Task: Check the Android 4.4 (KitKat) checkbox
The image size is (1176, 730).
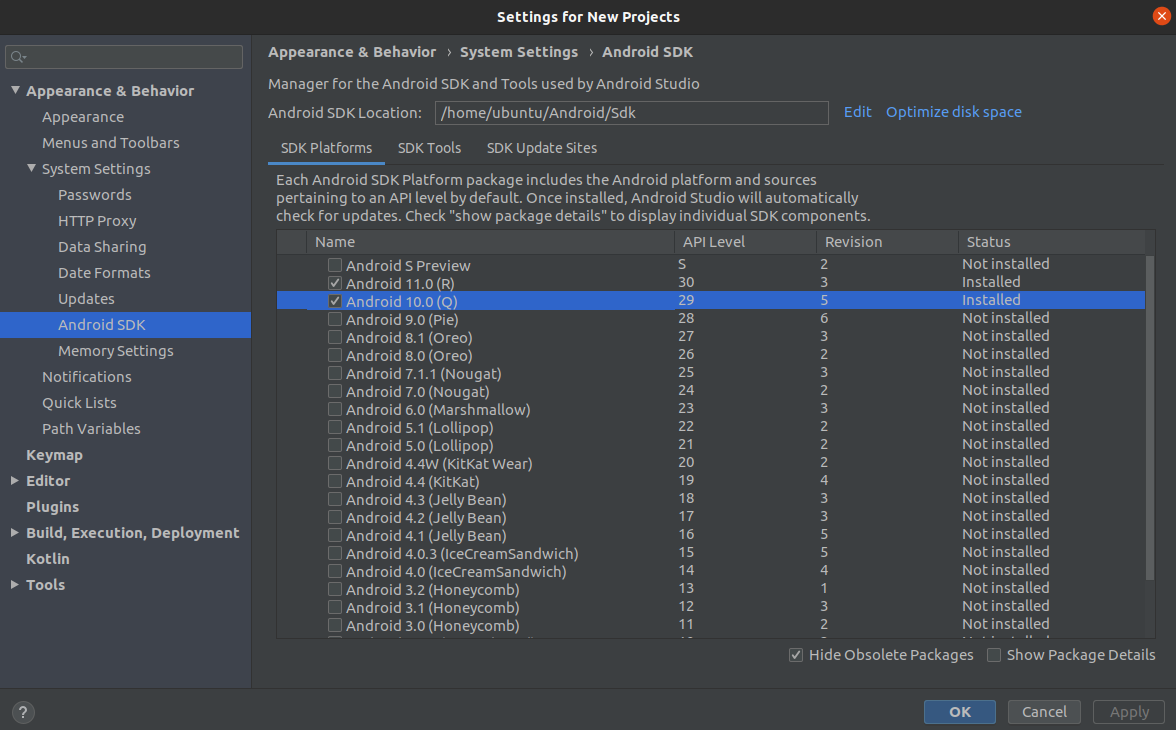Action: tap(335, 481)
